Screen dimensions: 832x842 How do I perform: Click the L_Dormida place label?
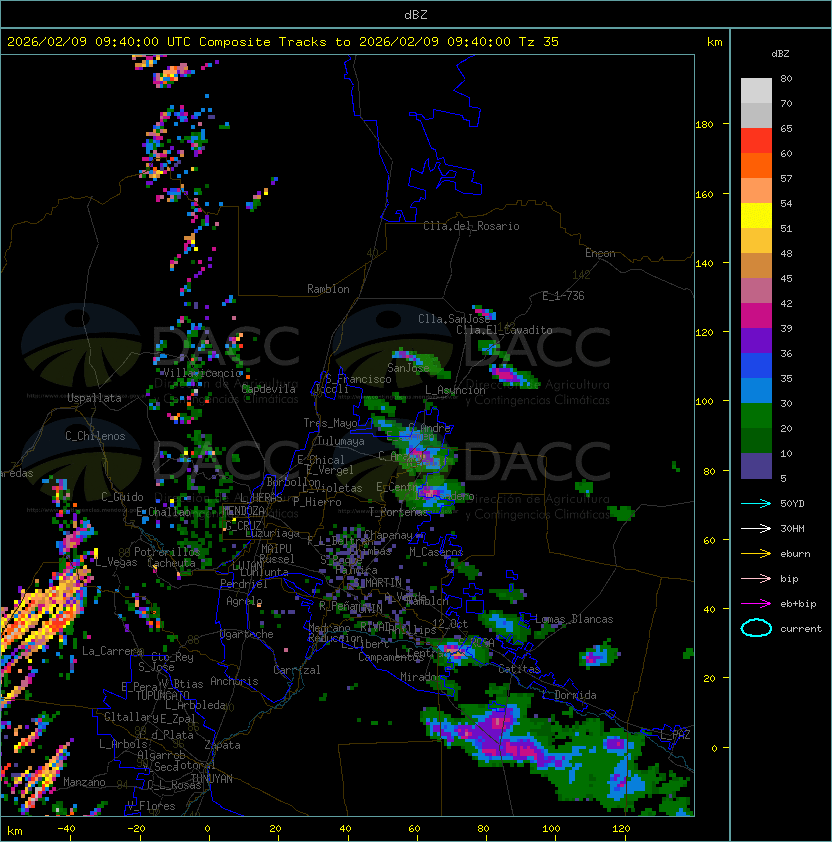coord(569,695)
